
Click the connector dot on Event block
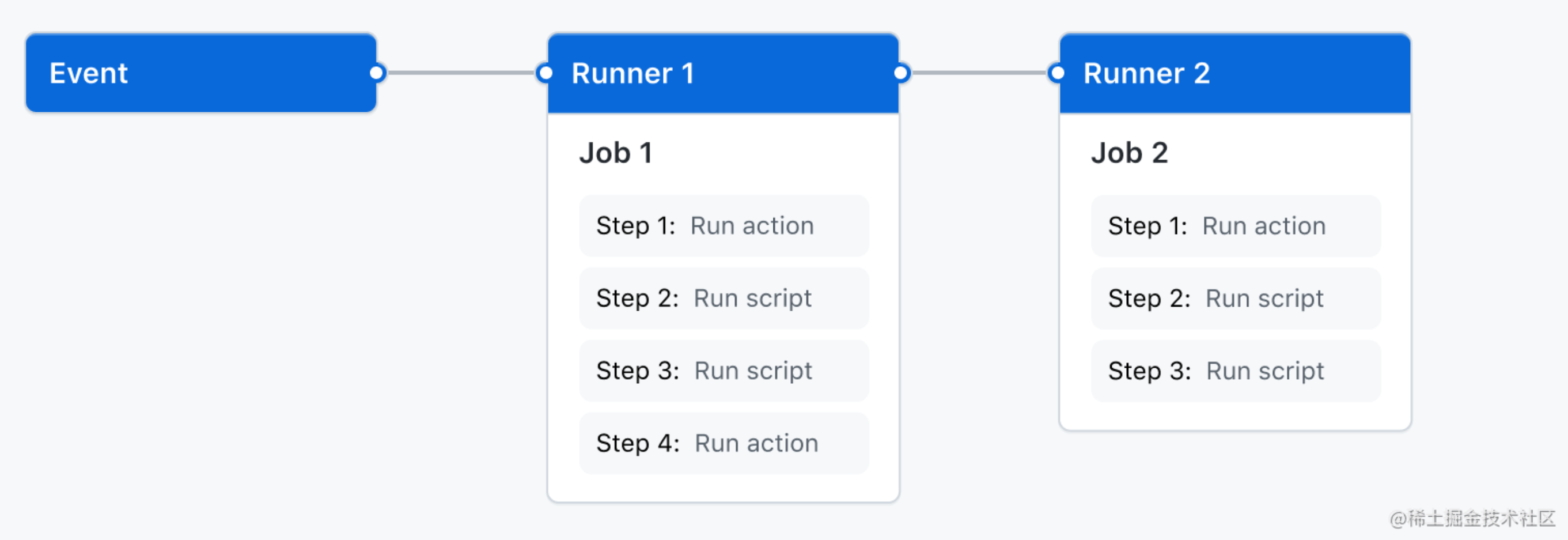point(377,73)
